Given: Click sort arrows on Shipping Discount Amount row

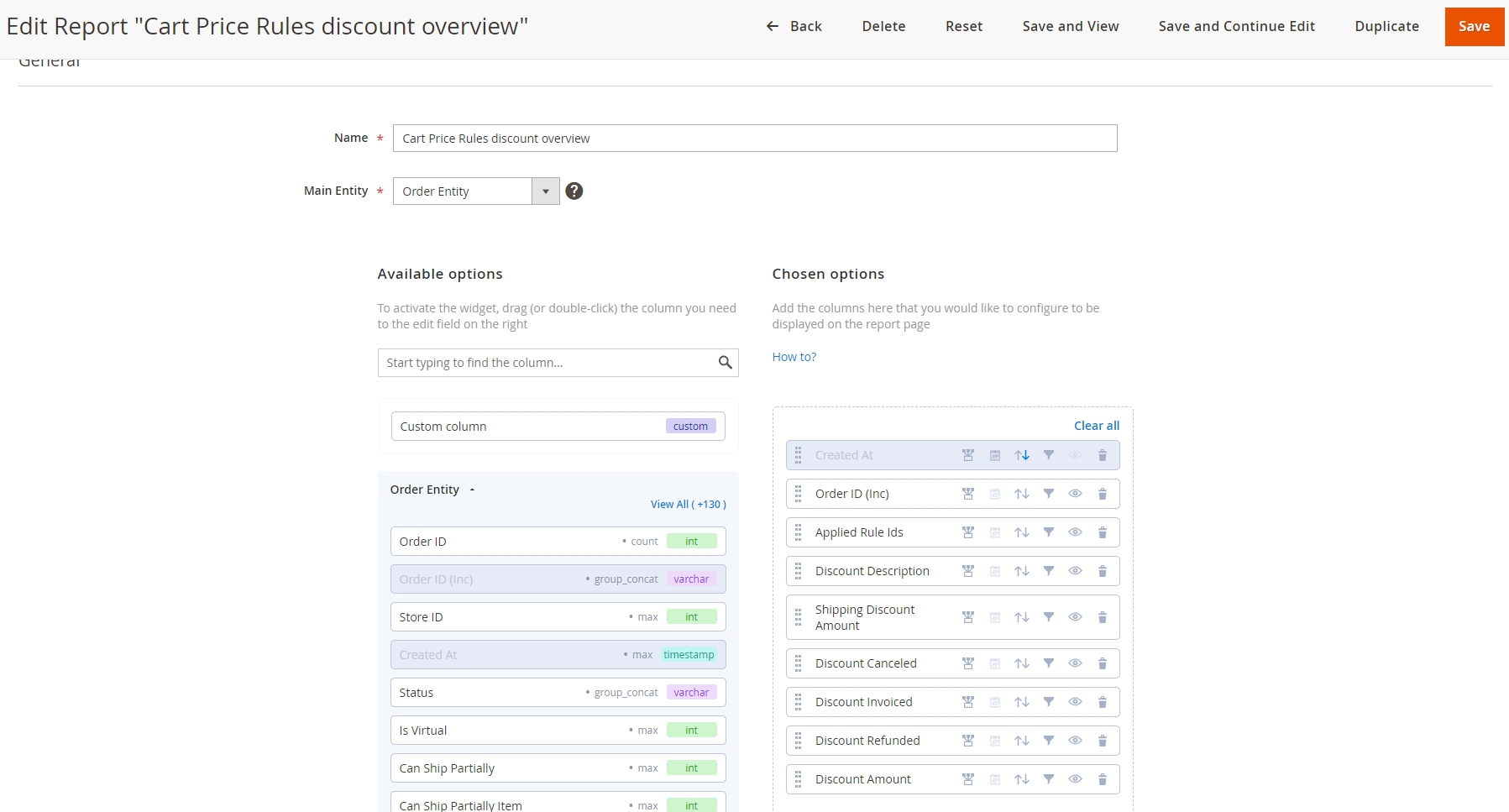Looking at the screenshot, I should [x=1022, y=617].
